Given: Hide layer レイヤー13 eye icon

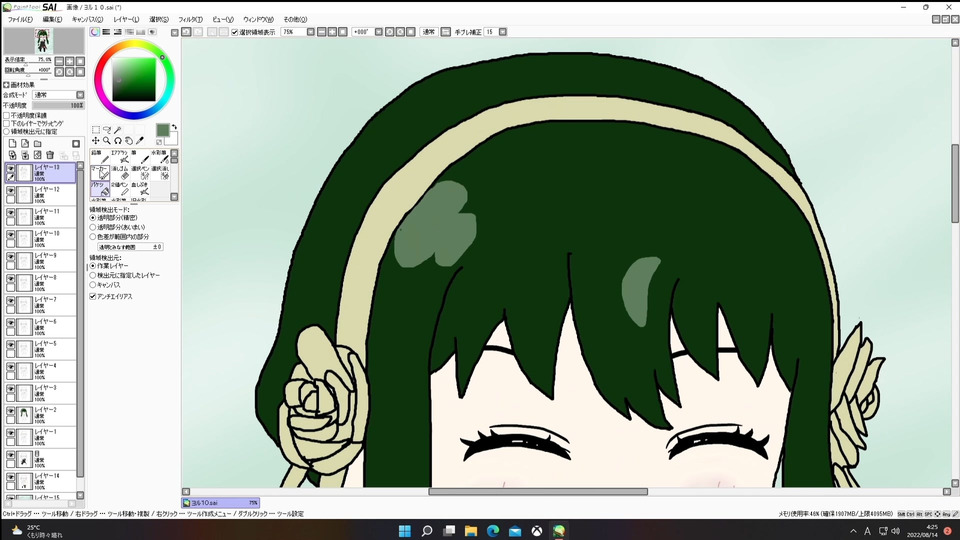Looking at the screenshot, I should pos(10,168).
